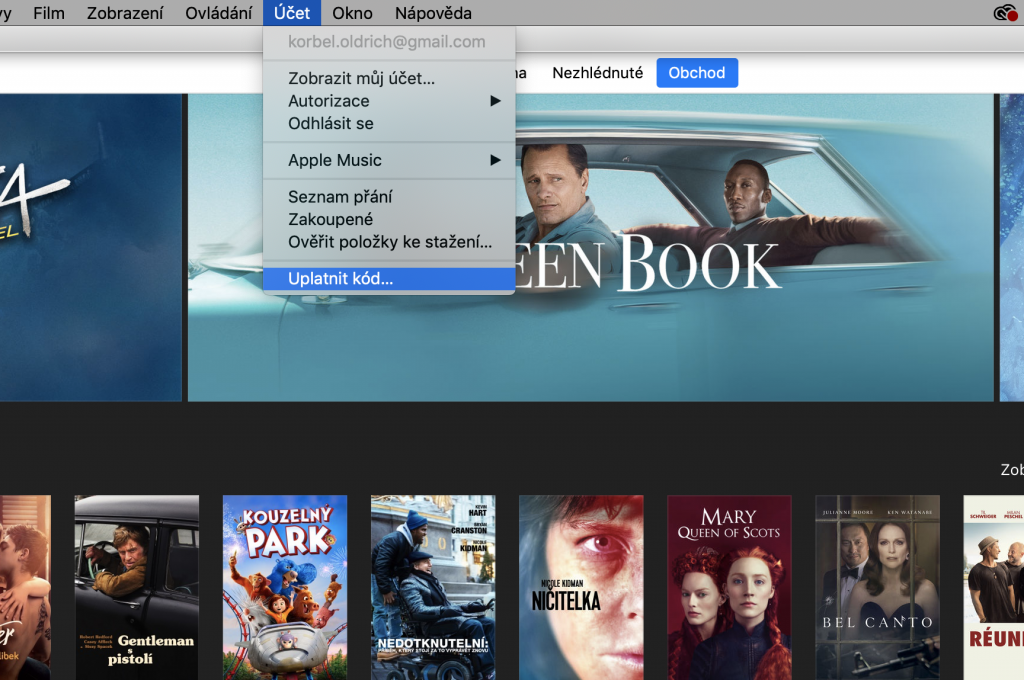Open the Gentleman s pistolí movie poster
The height and width of the screenshot is (680, 1024).
tap(136, 587)
